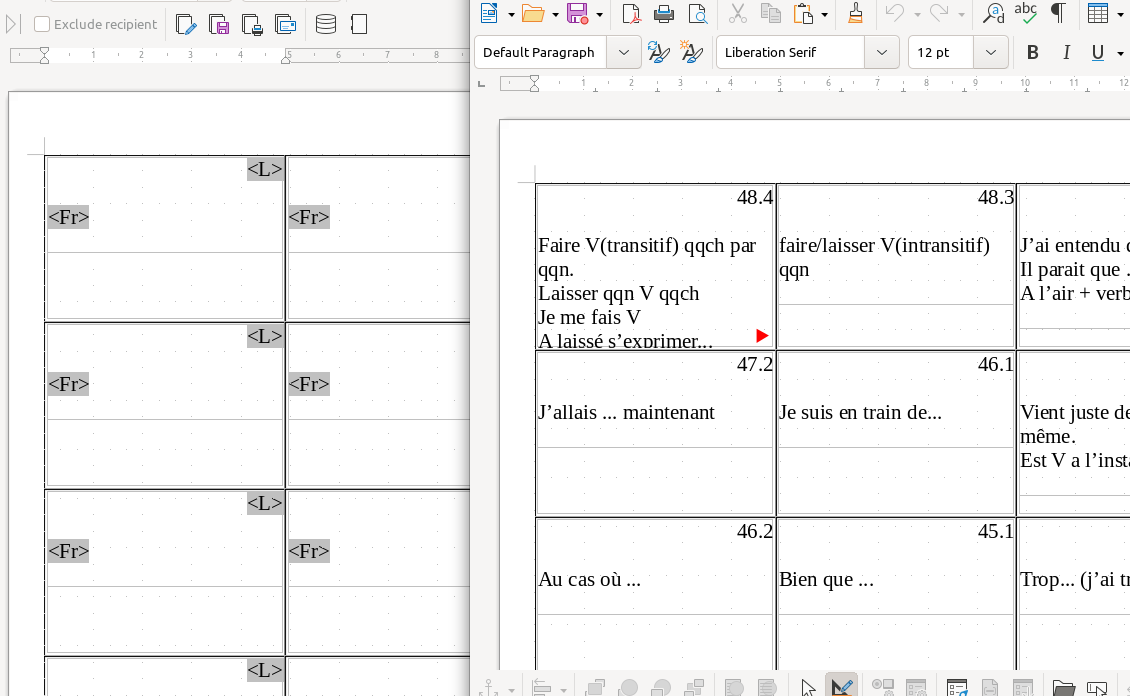Toggle Bold formatting

(1033, 53)
